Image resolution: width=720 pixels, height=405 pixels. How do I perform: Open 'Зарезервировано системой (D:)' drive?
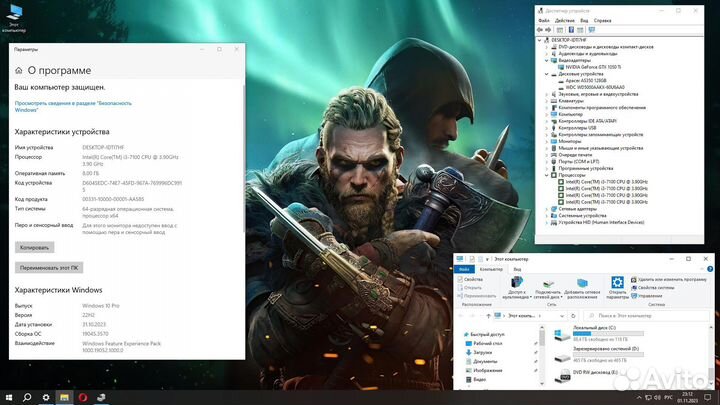tap(599, 354)
